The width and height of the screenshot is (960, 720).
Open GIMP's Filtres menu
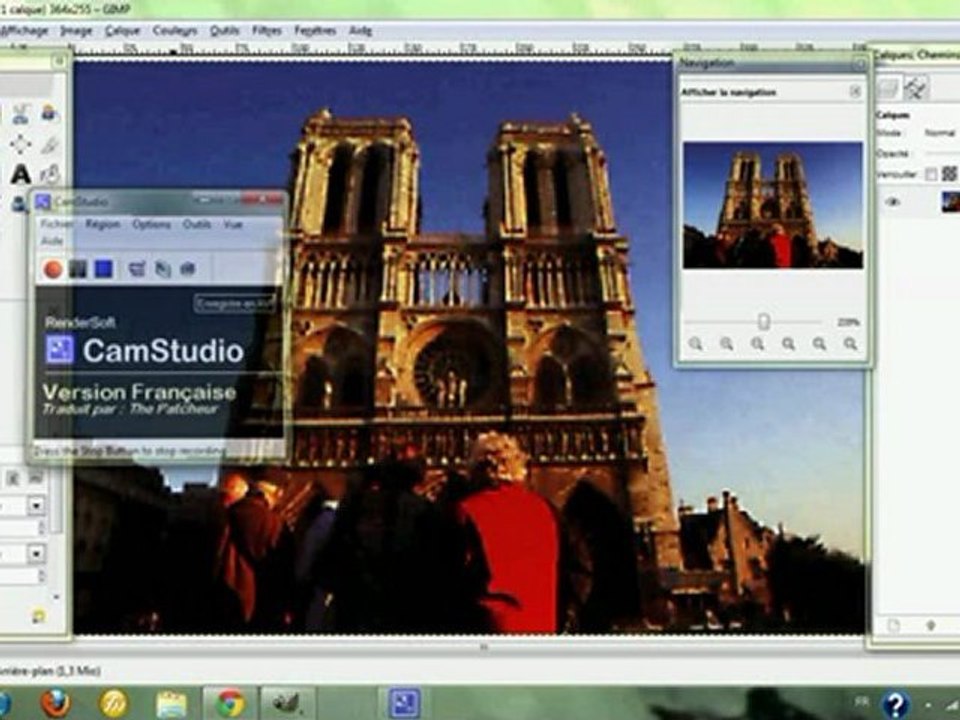(x=267, y=30)
